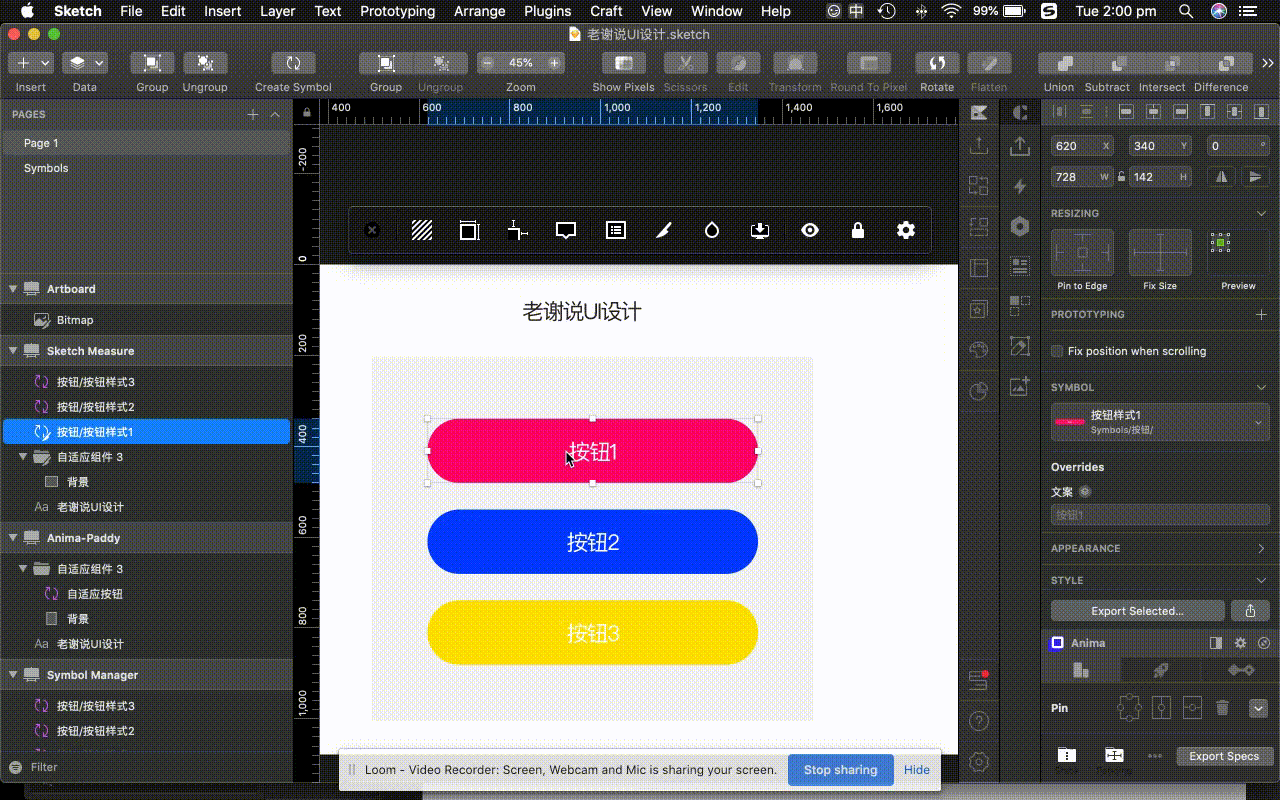
Task: Select the 按钮/按钮样式3 layer under Sketch Measure
Action: click(147, 382)
